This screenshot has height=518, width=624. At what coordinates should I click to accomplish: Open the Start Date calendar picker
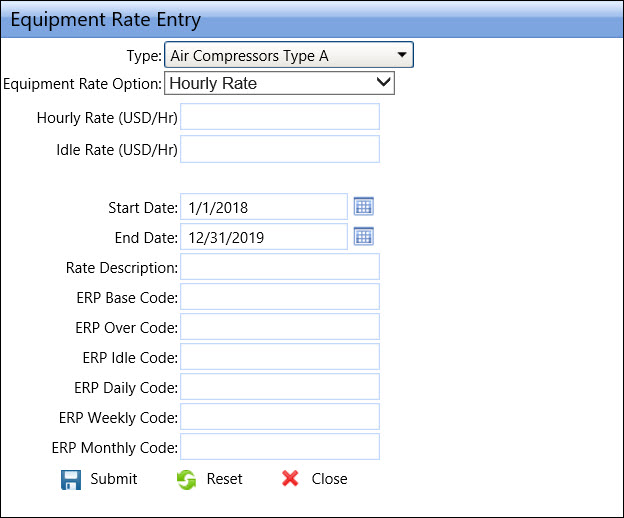point(364,207)
